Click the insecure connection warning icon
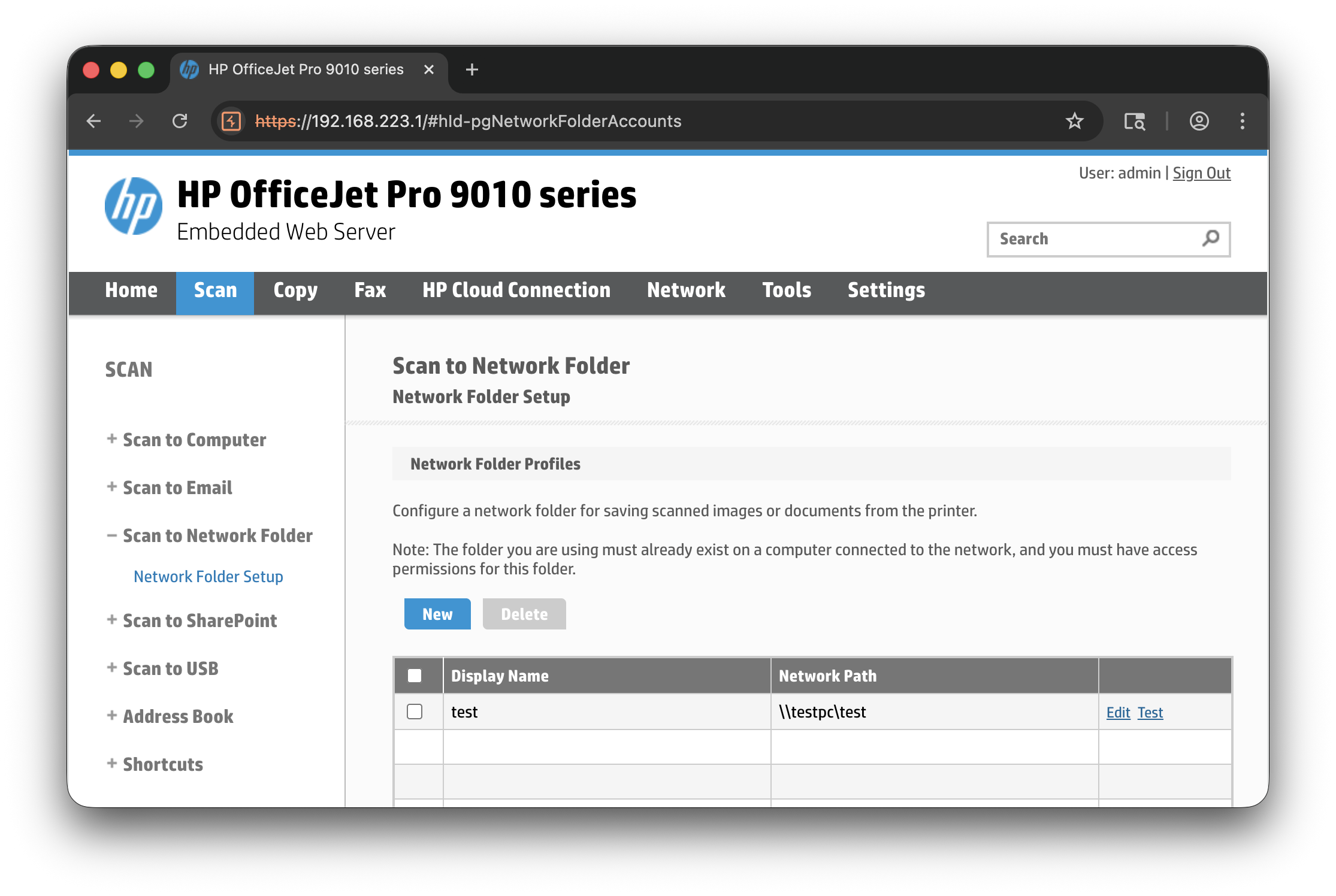 232,121
